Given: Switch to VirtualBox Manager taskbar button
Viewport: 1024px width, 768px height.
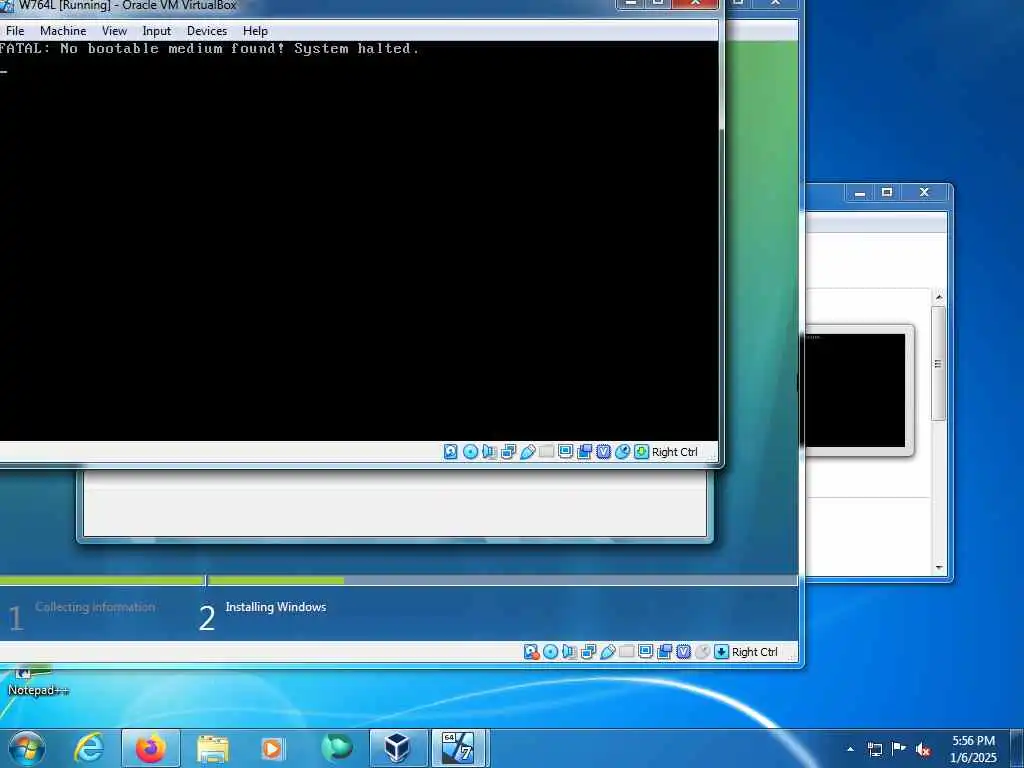Looking at the screenshot, I should [398, 748].
